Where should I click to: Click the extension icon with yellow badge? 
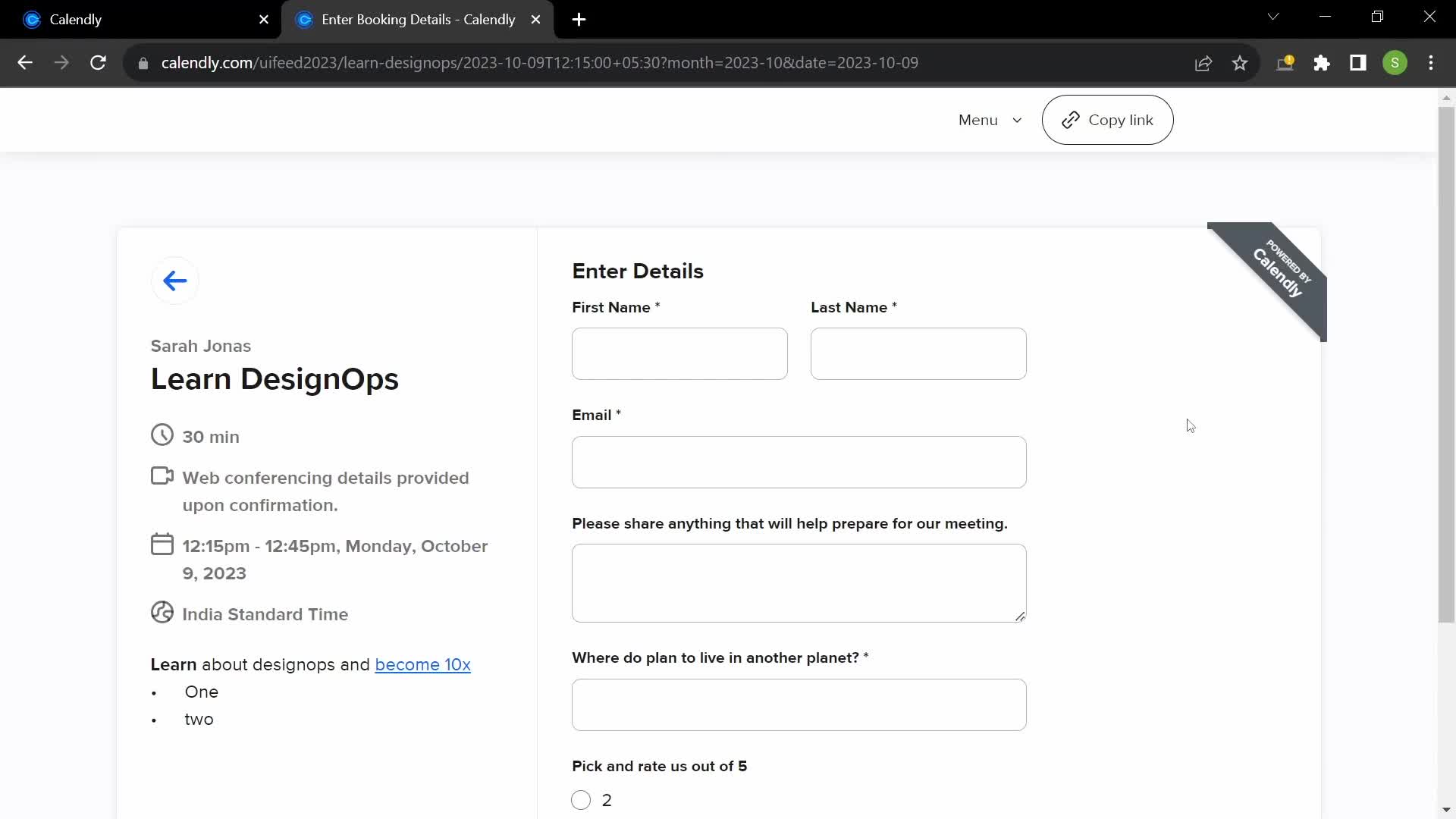[1285, 63]
